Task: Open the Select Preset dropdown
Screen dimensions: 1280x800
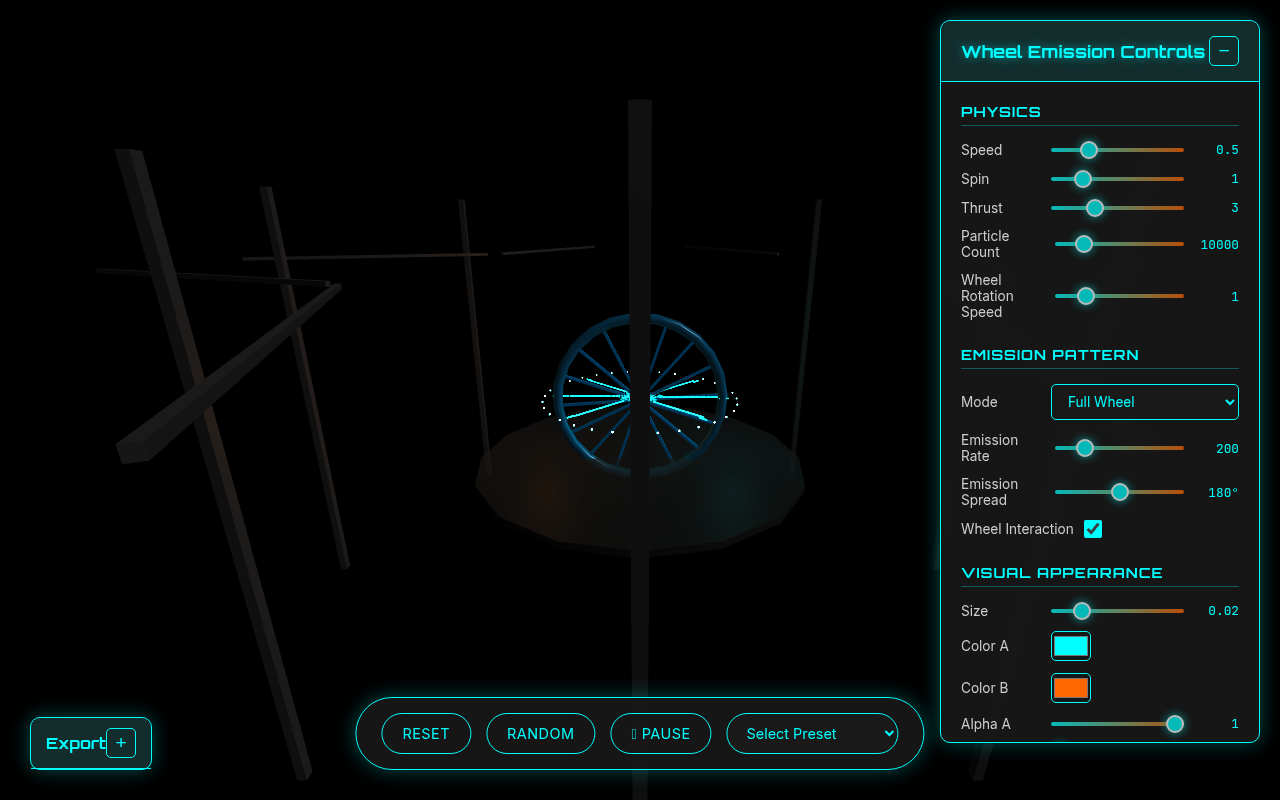Action: click(x=812, y=733)
